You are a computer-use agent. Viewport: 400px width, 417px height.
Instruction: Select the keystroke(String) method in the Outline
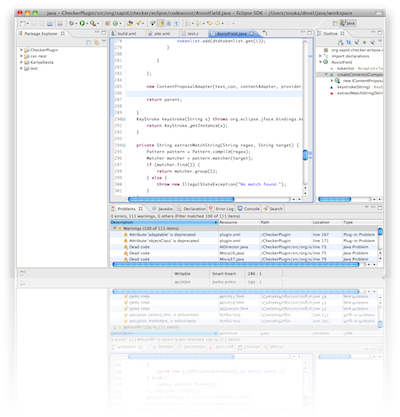(356, 87)
